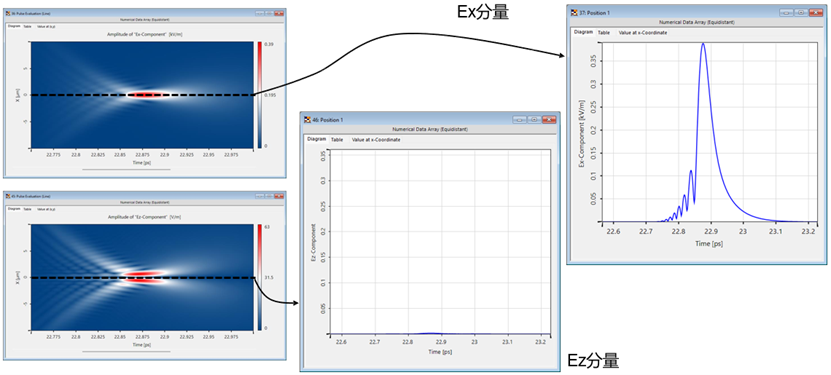Select Value at x-Coordinate tab in window 46
The height and width of the screenshot is (375, 831).
pos(376,139)
